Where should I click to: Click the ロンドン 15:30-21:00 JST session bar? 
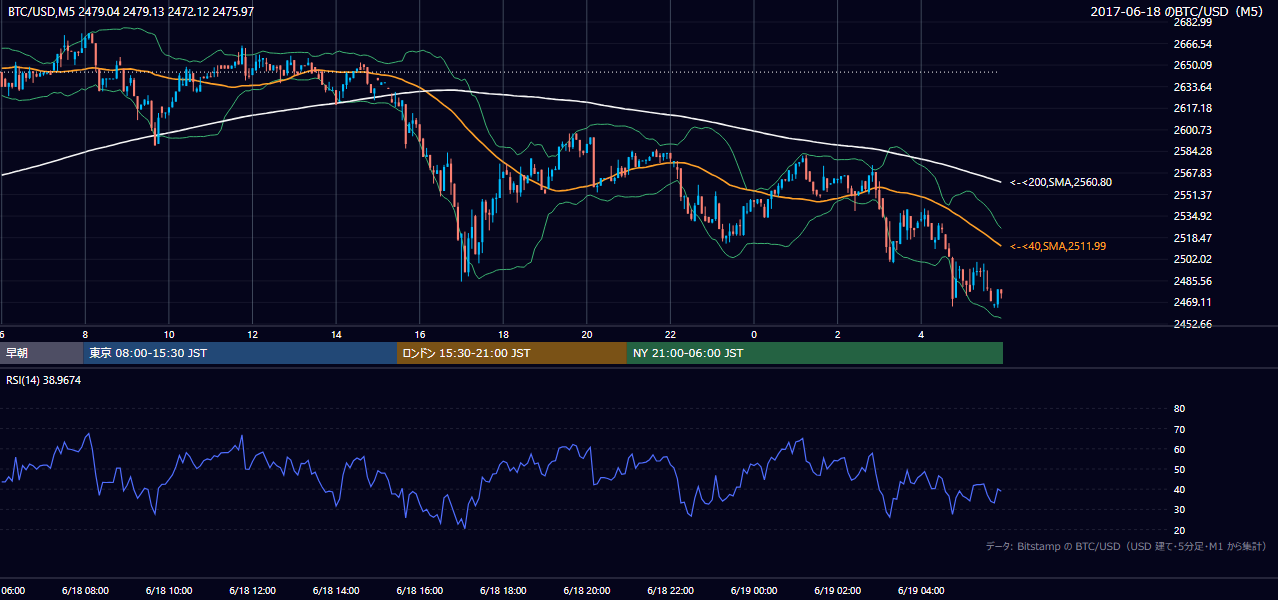click(x=512, y=353)
